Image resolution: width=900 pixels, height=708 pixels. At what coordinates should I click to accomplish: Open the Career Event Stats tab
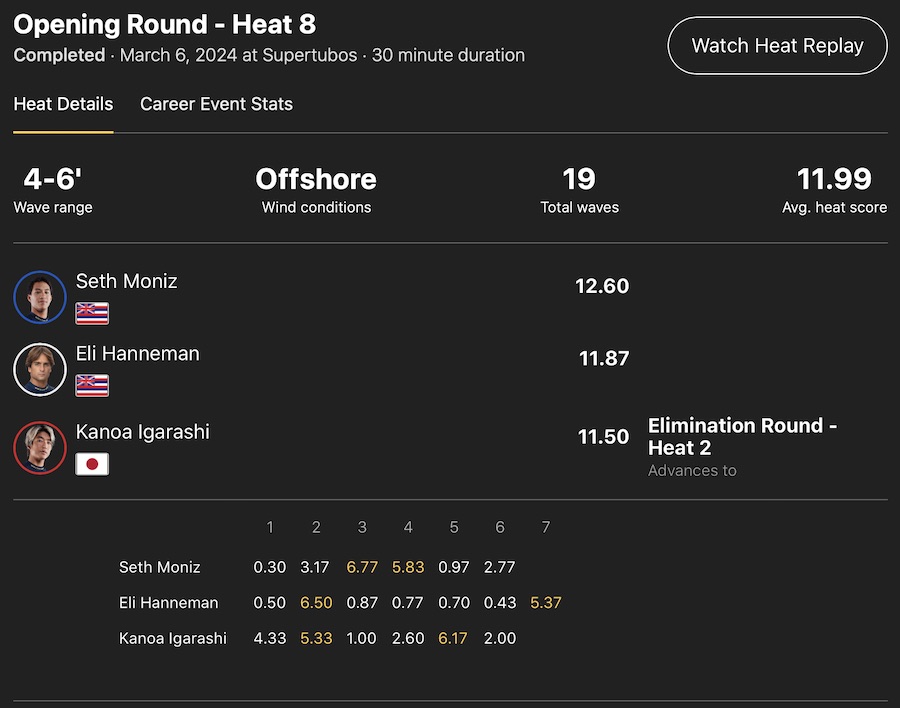pyautogui.click(x=216, y=104)
